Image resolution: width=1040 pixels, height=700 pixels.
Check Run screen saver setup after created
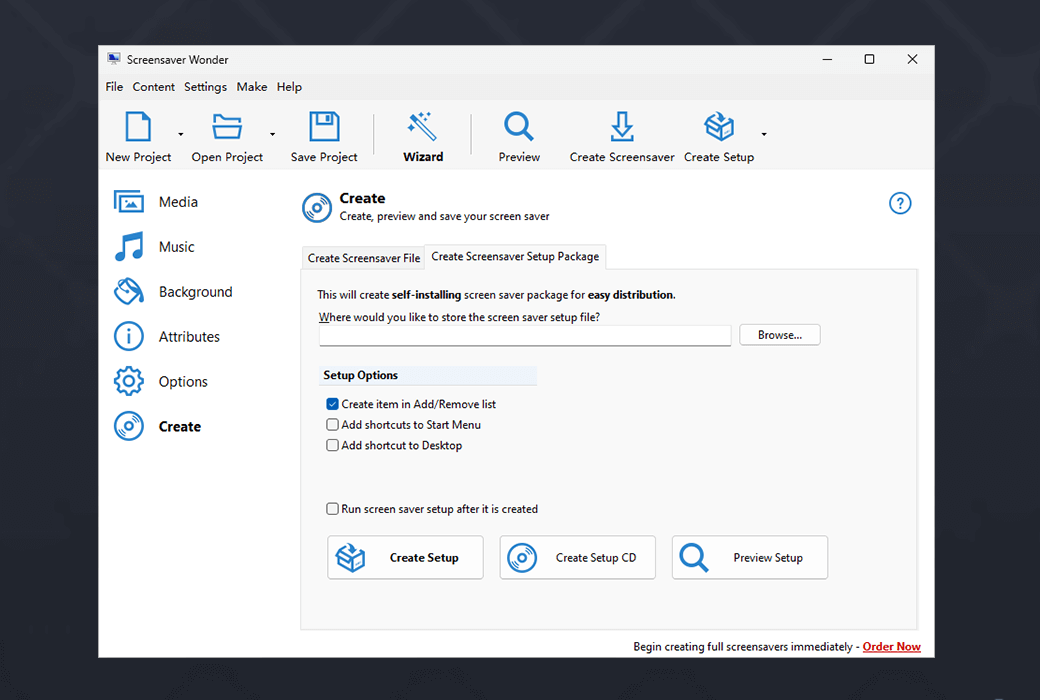pyautogui.click(x=332, y=509)
